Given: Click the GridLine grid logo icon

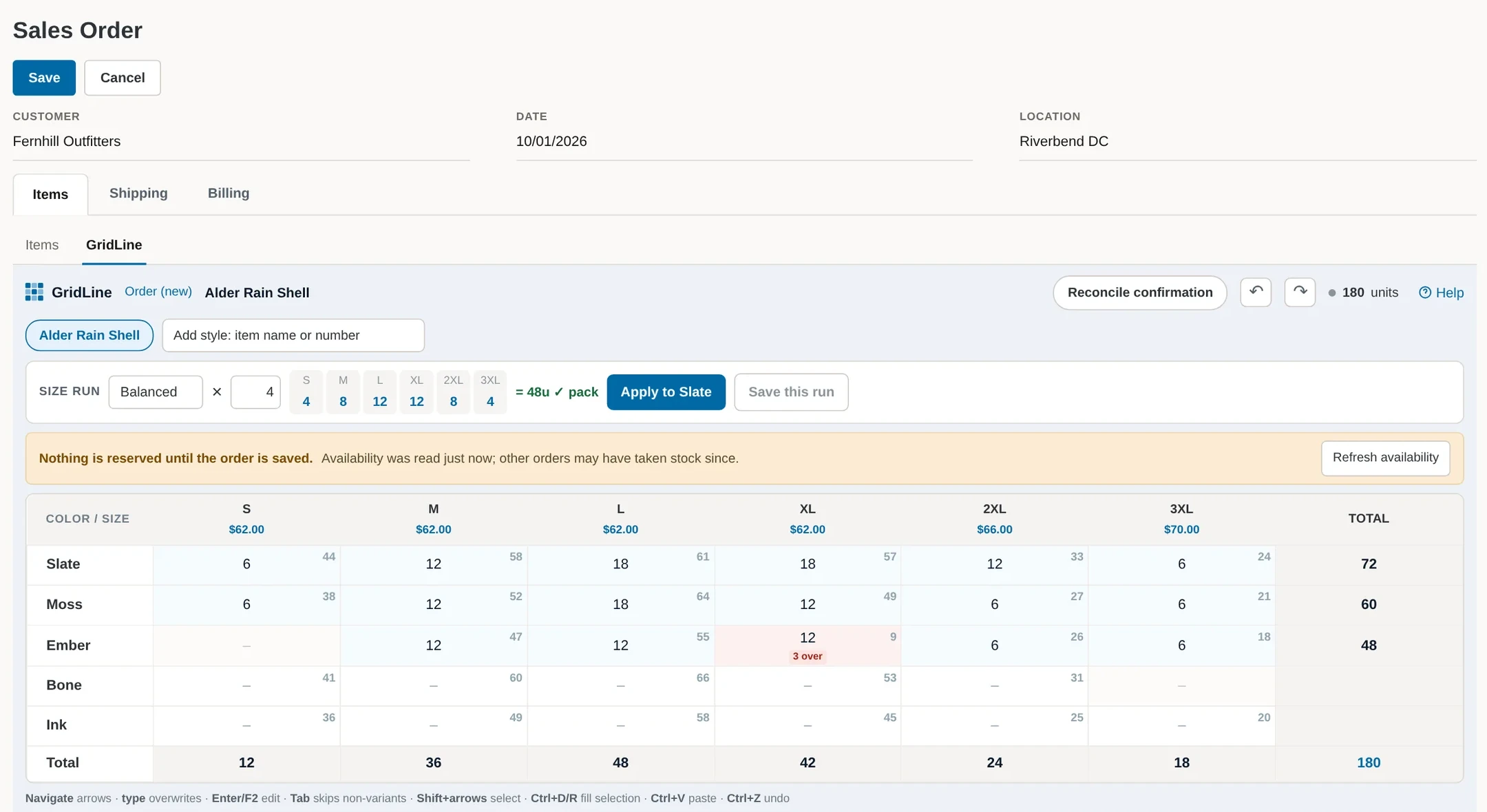Looking at the screenshot, I should click(34, 292).
